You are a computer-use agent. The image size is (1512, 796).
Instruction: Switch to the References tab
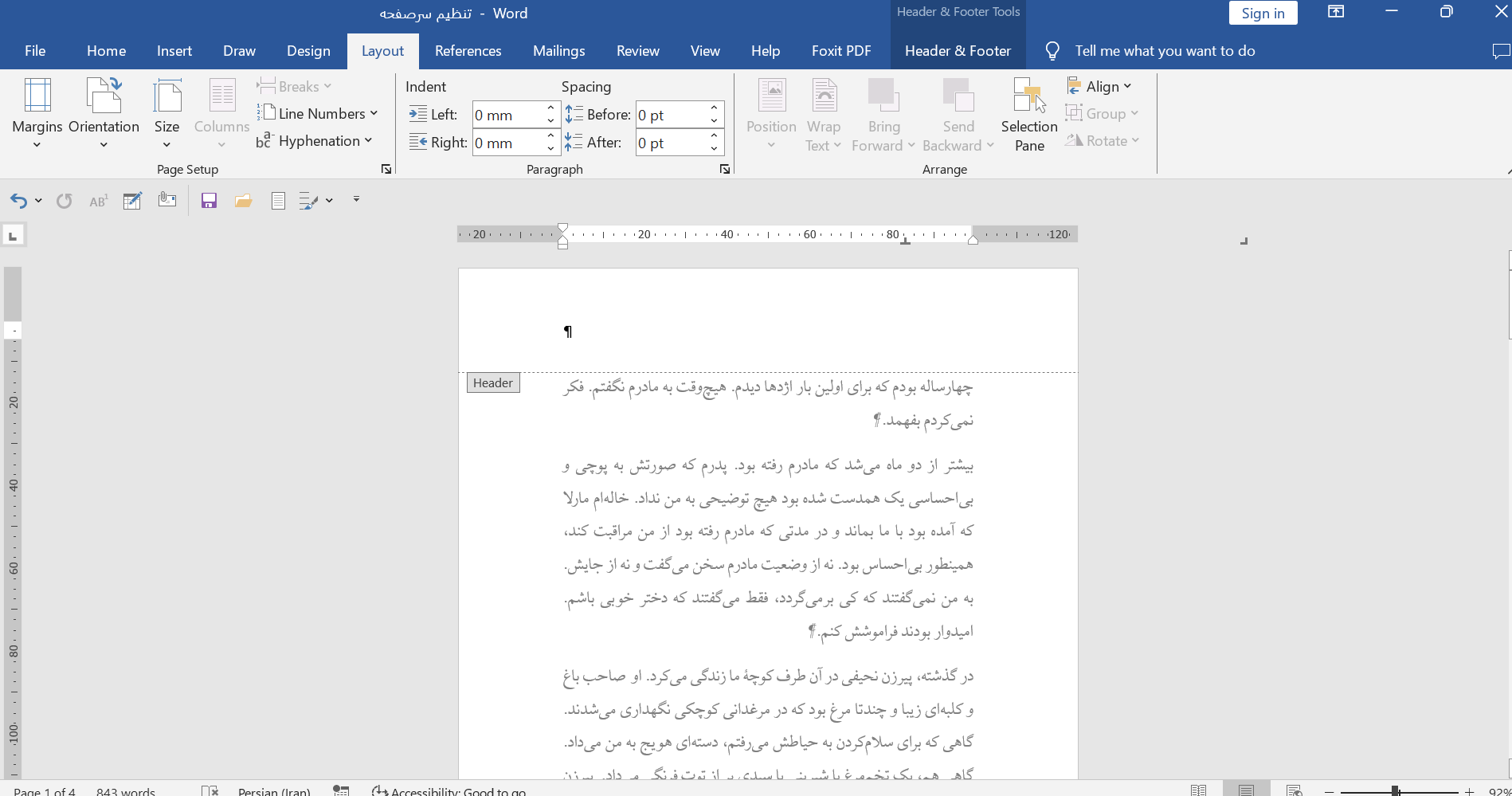468,51
